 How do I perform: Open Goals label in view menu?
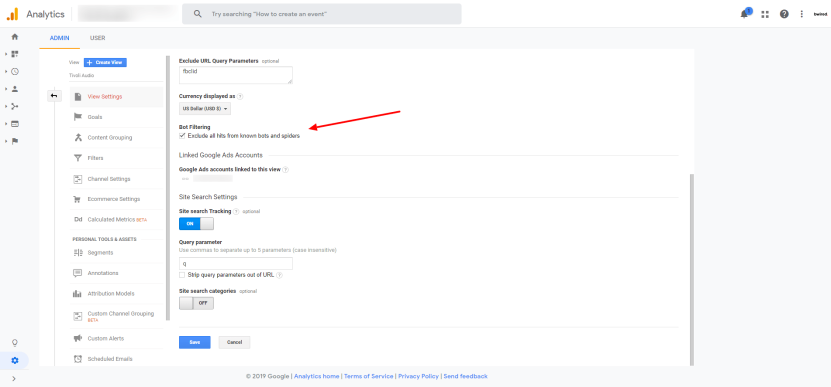coord(95,117)
